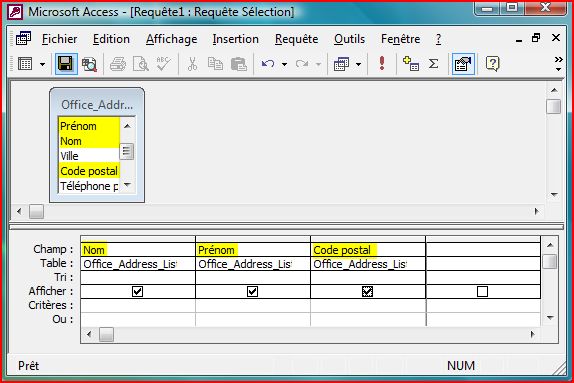Click the Properties icon in the toolbar
Viewport: 574px width, 383px height.
tap(463, 64)
